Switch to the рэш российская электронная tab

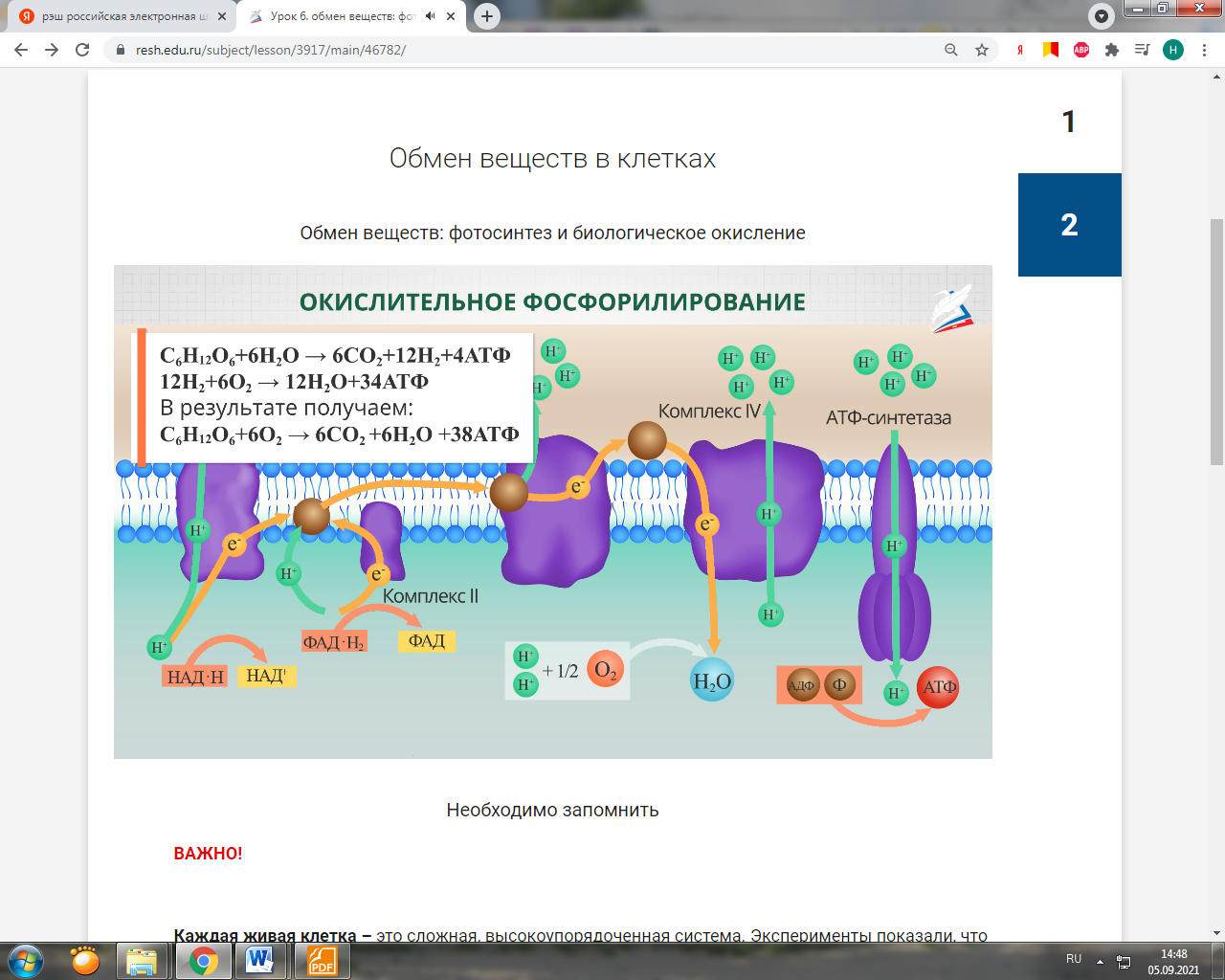point(120,16)
